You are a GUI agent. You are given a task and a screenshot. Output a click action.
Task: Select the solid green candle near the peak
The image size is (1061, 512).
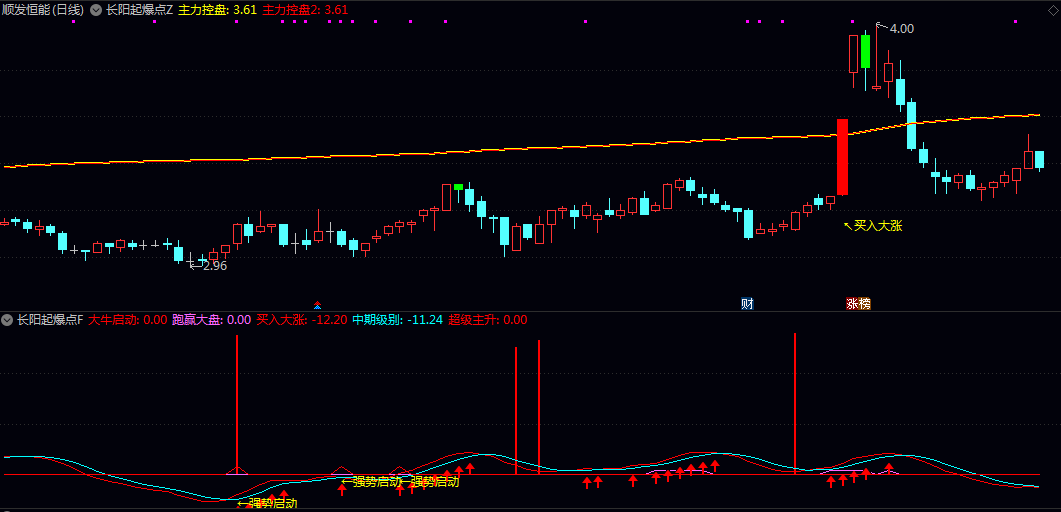(865, 51)
